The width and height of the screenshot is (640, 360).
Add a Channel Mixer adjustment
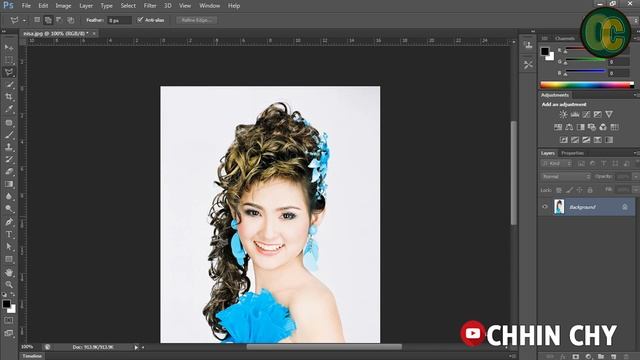[x=603, y=127]
